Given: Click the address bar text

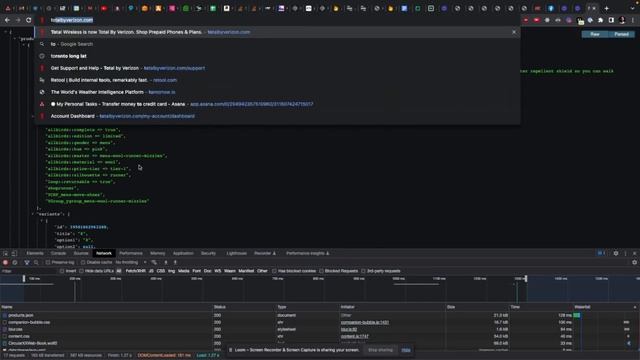Looking at the screenshot, I should point(72,20).
